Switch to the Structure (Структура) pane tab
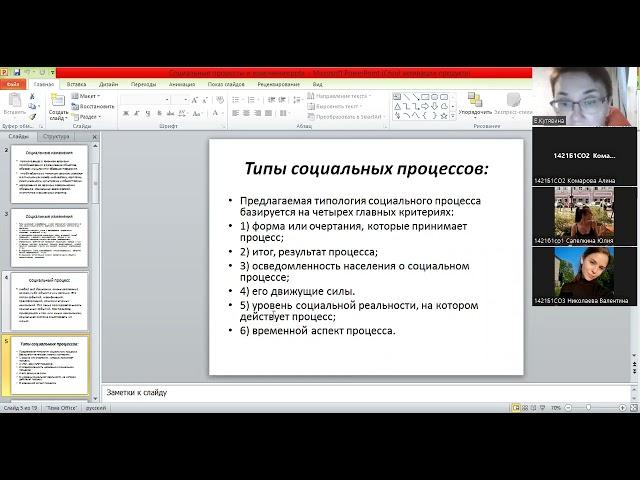Viewport: 640px width, 480px height. click(56, 136)
